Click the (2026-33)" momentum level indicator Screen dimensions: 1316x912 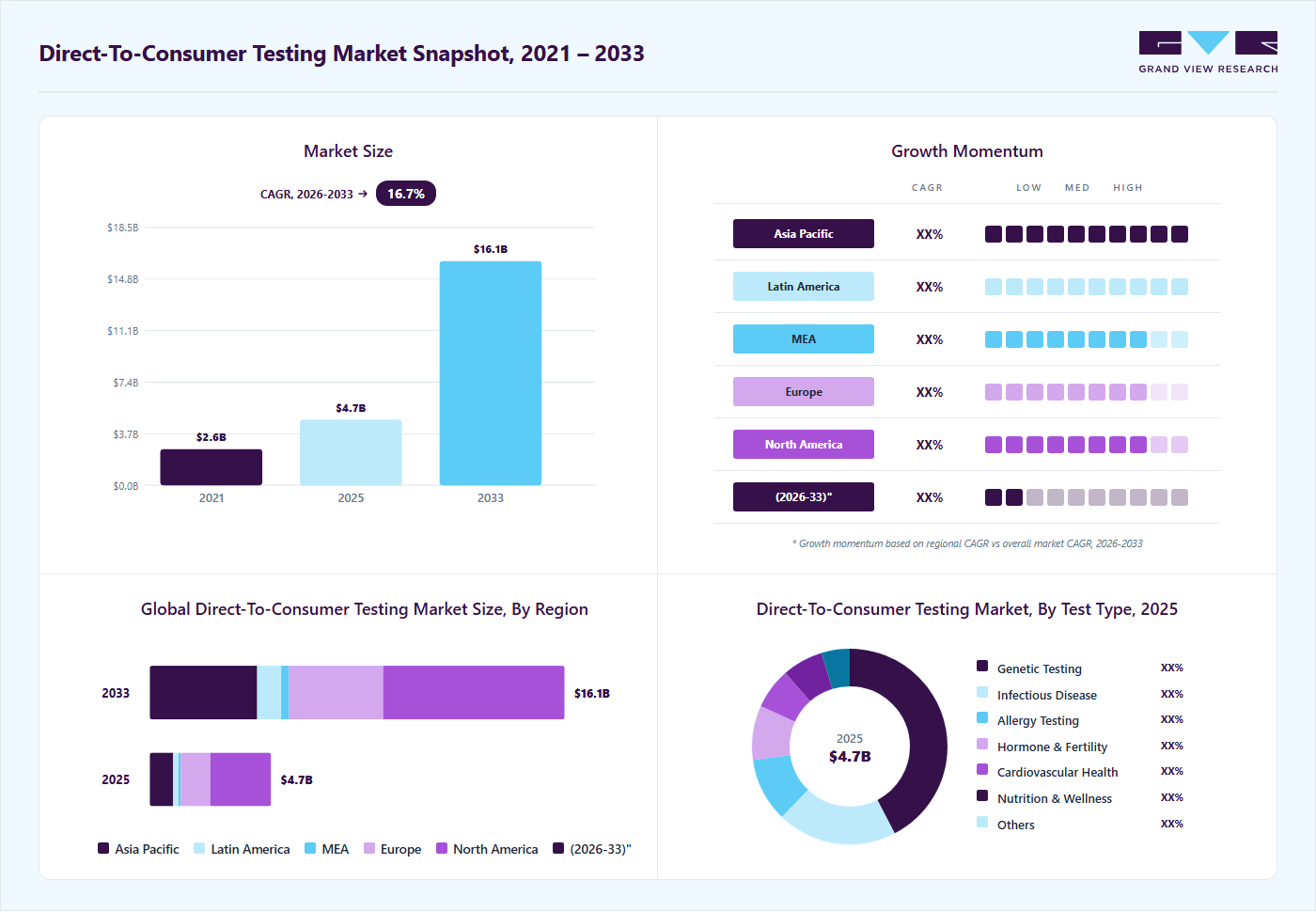tap(1087, 497)
